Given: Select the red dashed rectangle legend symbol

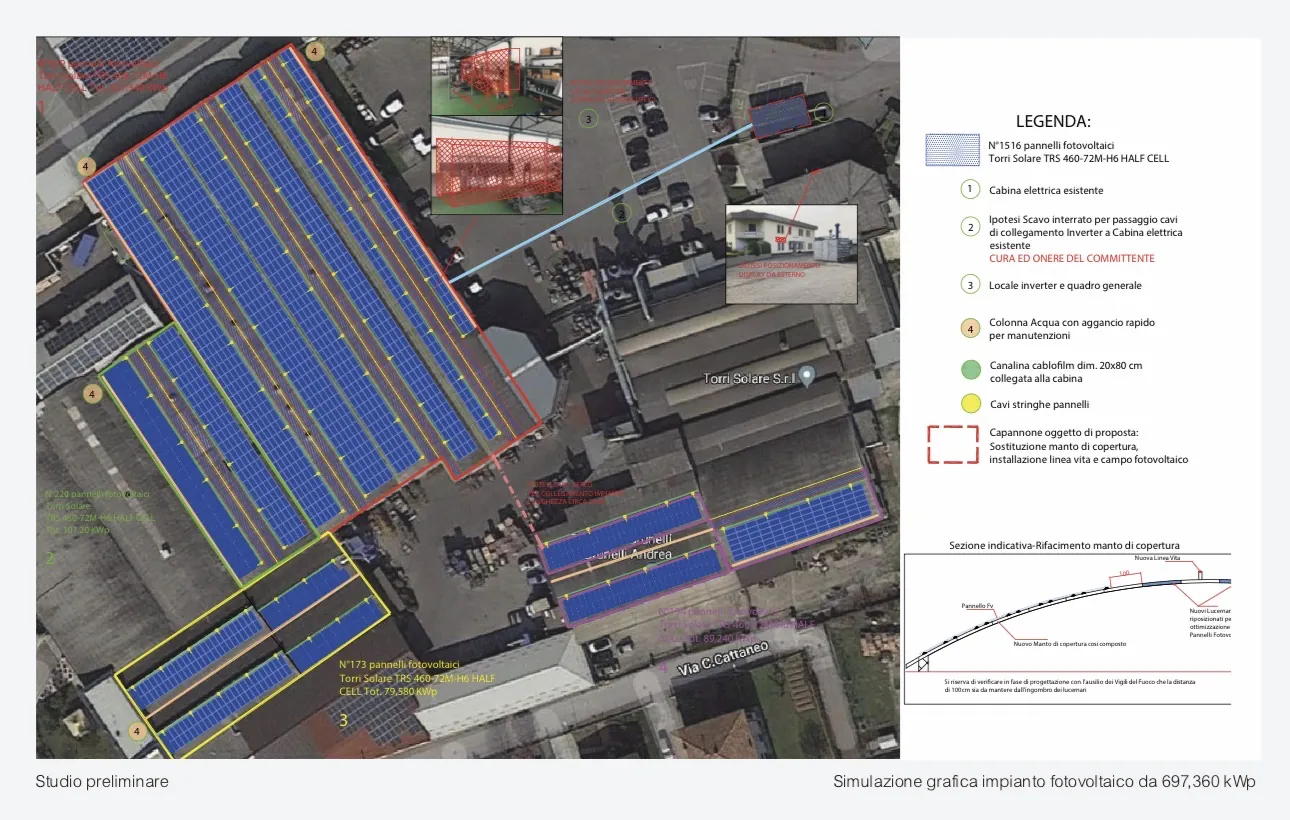Looking at the screenshot, I should click(954, 445).
